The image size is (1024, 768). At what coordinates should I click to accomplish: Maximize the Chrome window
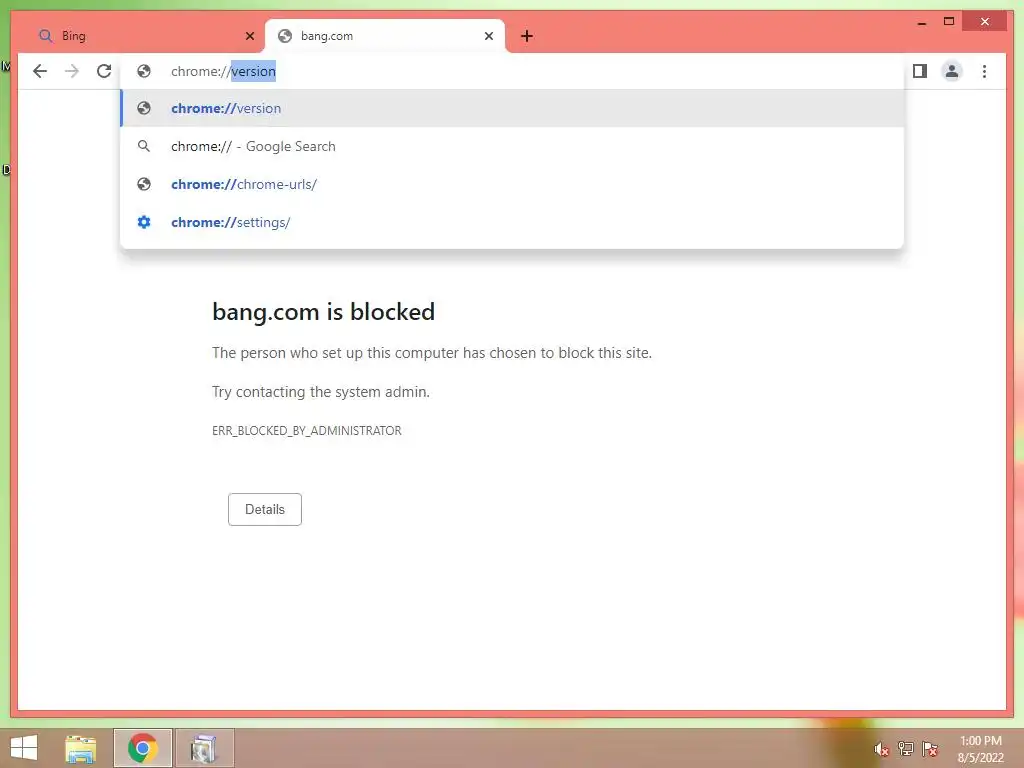949,22
